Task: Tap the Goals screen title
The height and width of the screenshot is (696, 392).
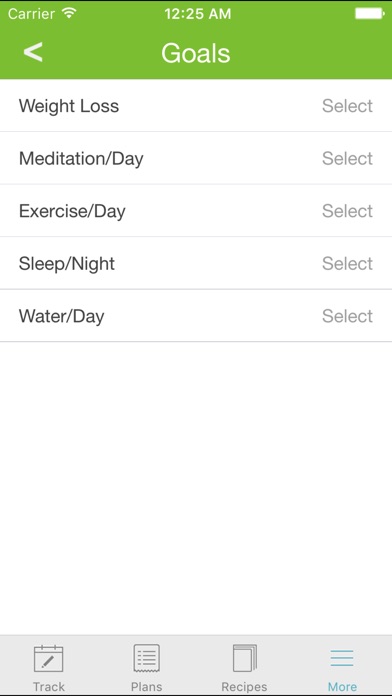Action: coord(196,53)
